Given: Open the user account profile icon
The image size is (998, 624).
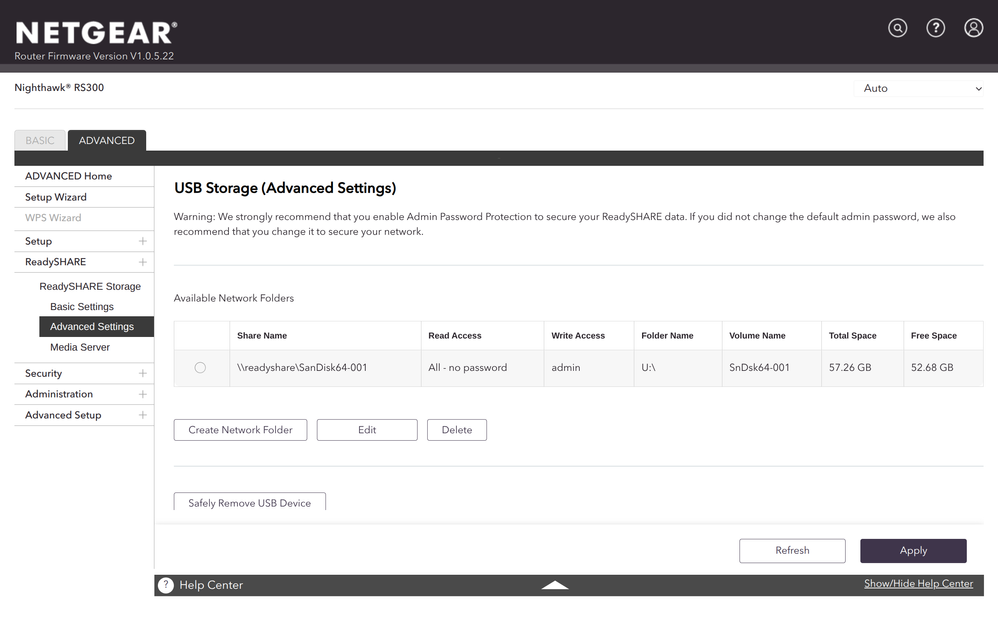Looking at the screenshot, I should [973, 28].
